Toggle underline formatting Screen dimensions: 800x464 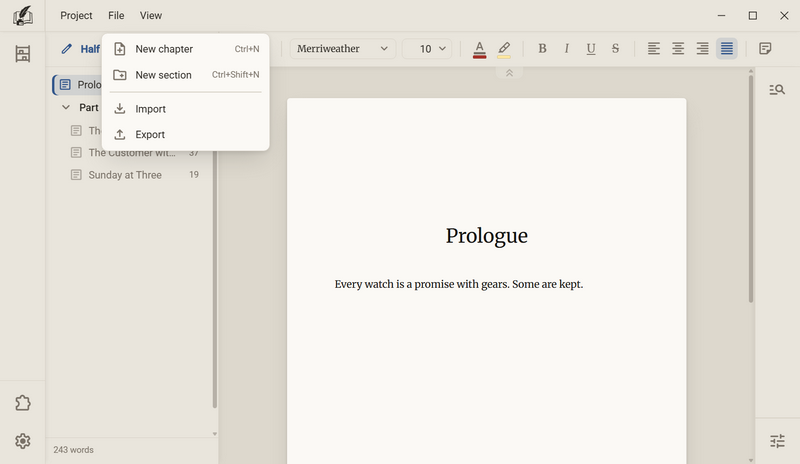coord(591,48)
